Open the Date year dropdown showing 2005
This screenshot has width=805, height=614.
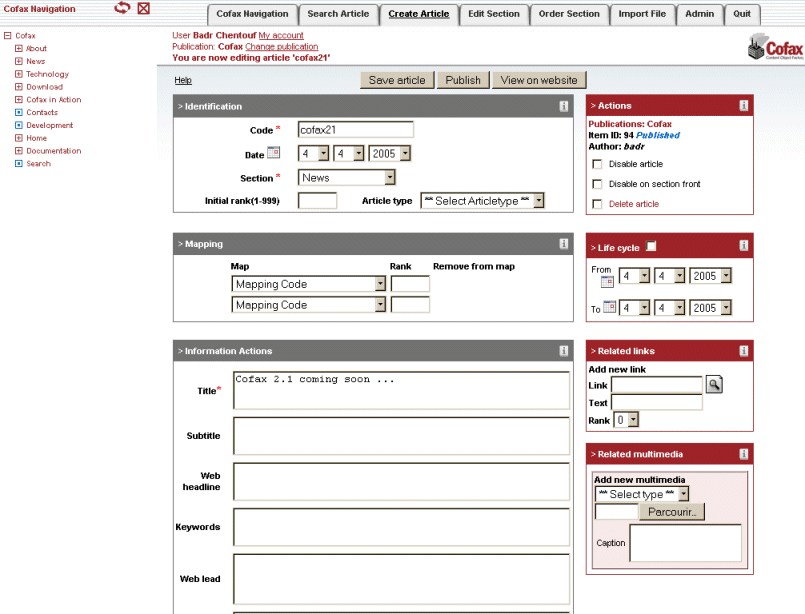pos(390,154)
